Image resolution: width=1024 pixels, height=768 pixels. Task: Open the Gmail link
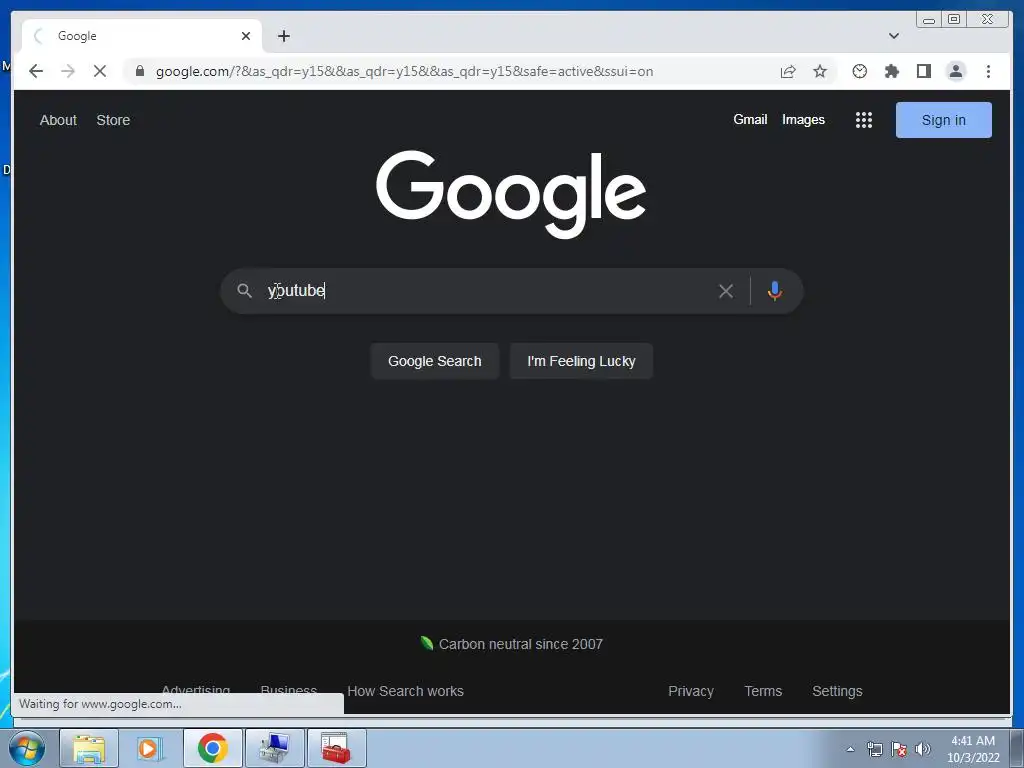click(x=750, y=120)
